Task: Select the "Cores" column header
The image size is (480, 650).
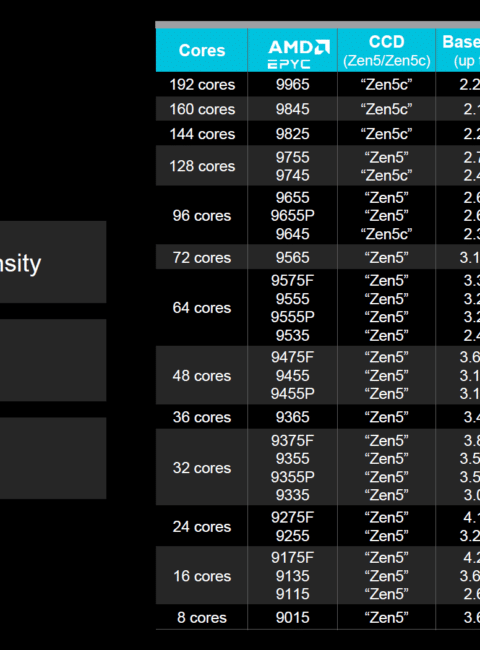Action: click(202, 50)
